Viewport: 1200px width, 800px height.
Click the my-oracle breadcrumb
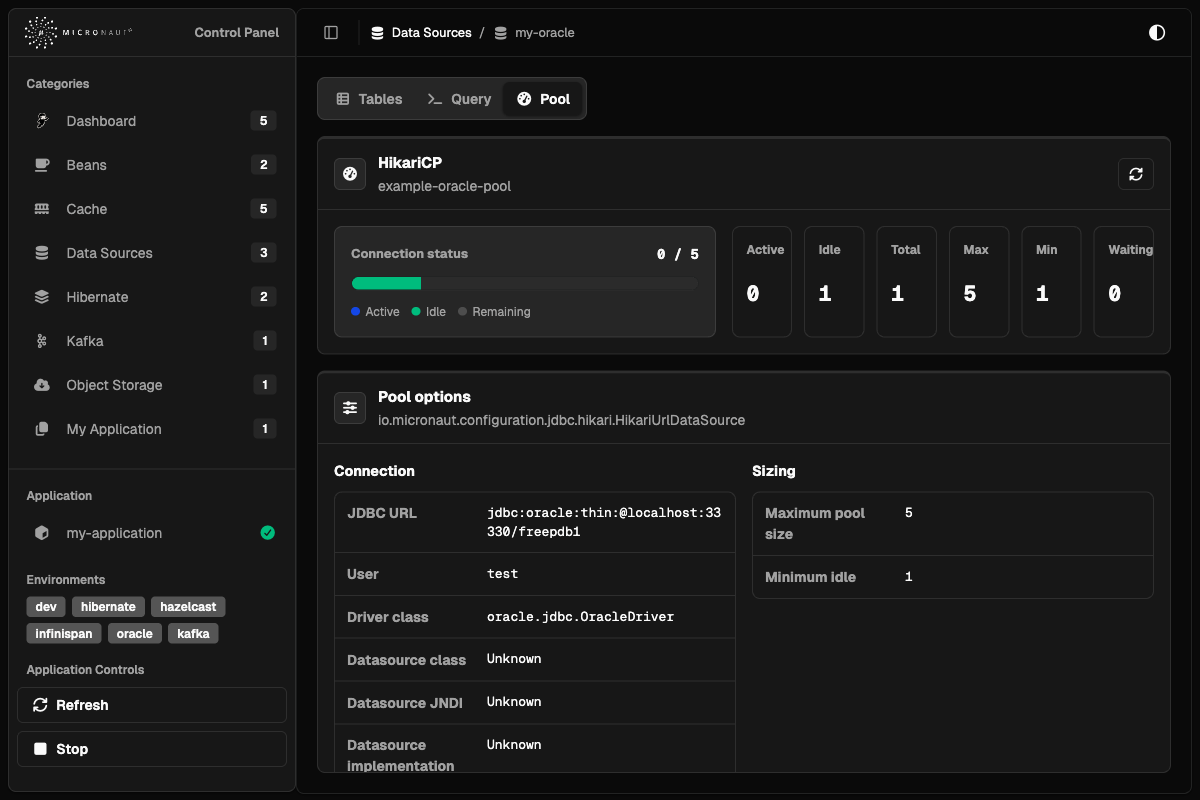545,33
